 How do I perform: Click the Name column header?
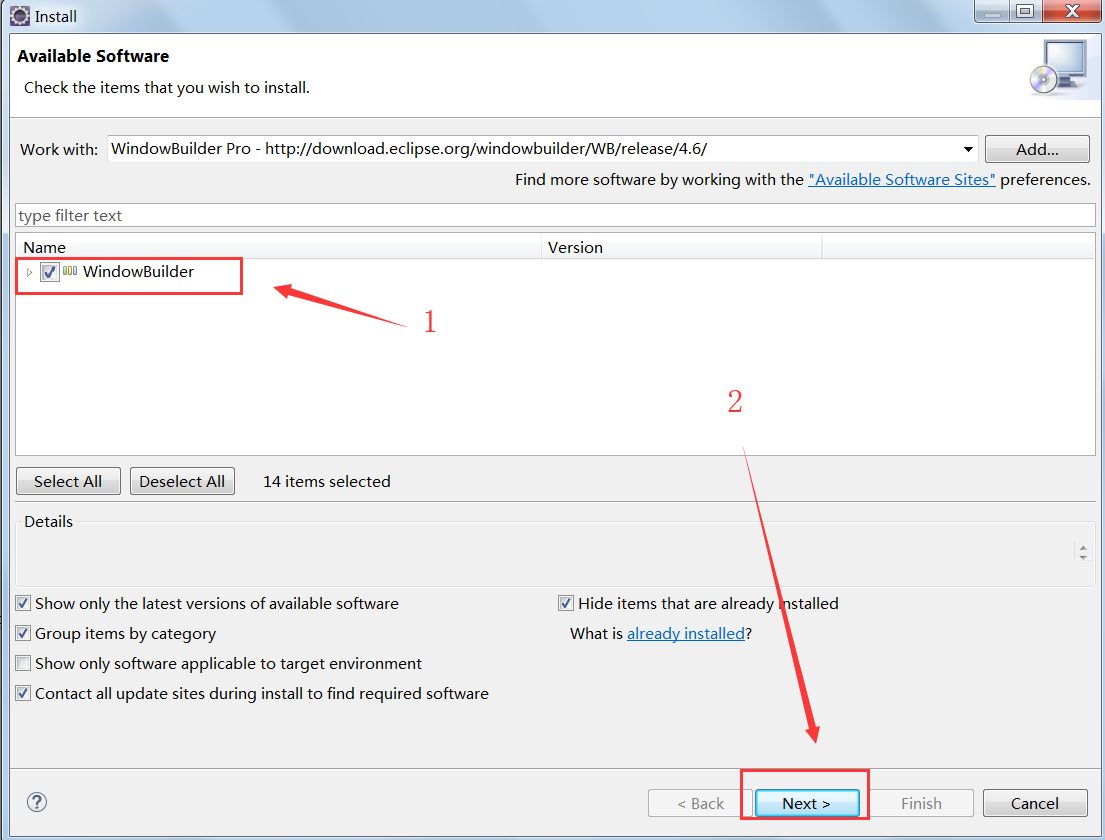point(278,247)
